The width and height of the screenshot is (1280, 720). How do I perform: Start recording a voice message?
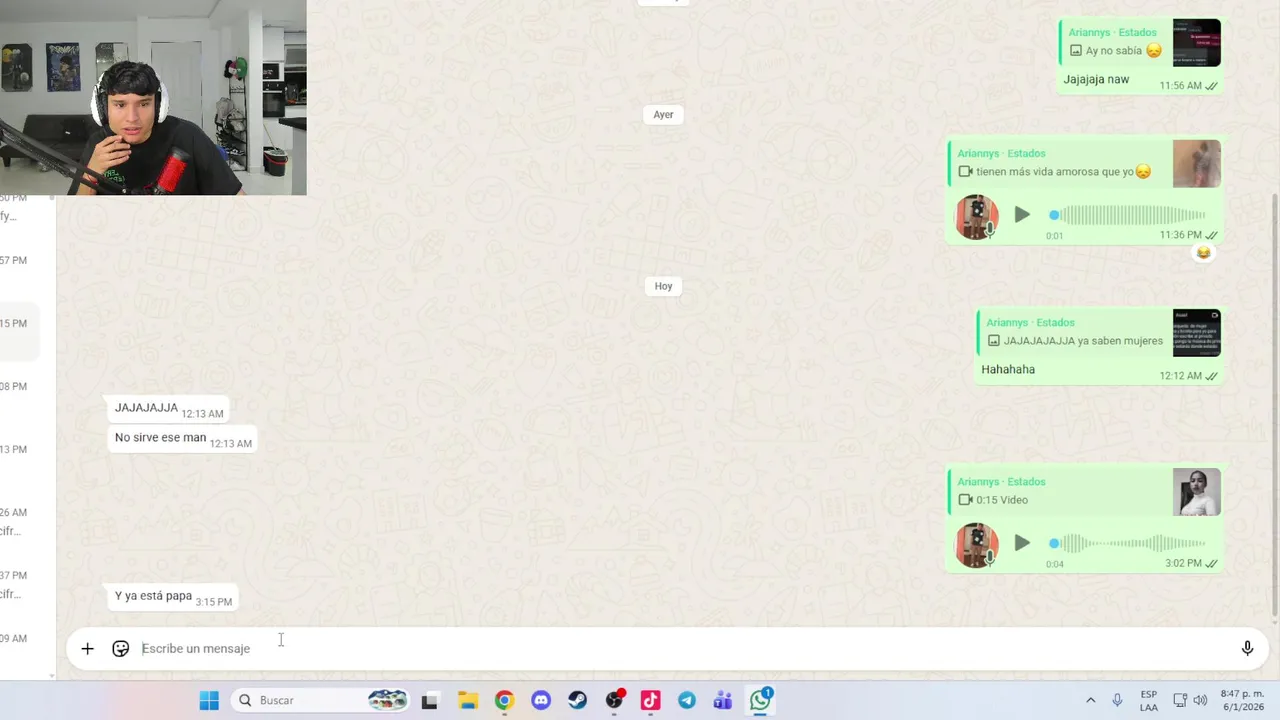click(x=1247, y=649)
